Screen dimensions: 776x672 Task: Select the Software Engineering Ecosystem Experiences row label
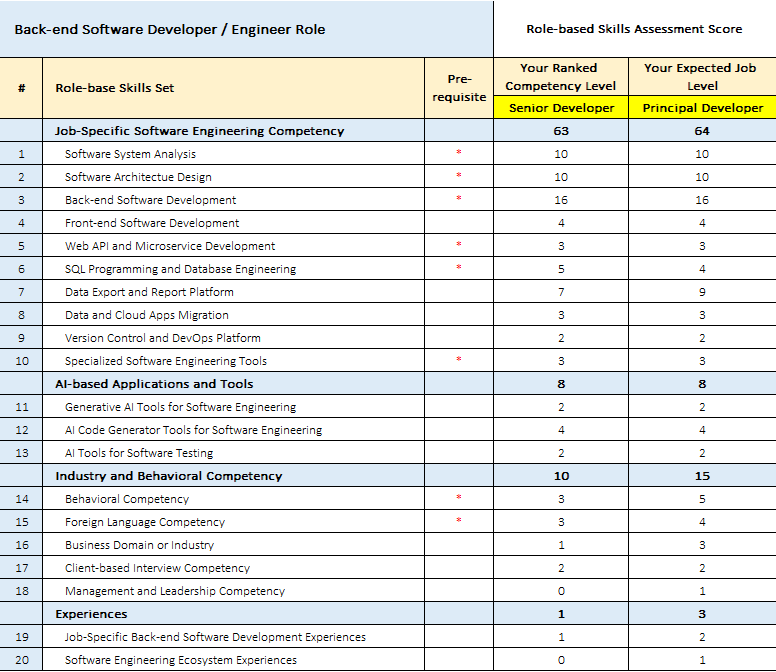coord(180,660)
